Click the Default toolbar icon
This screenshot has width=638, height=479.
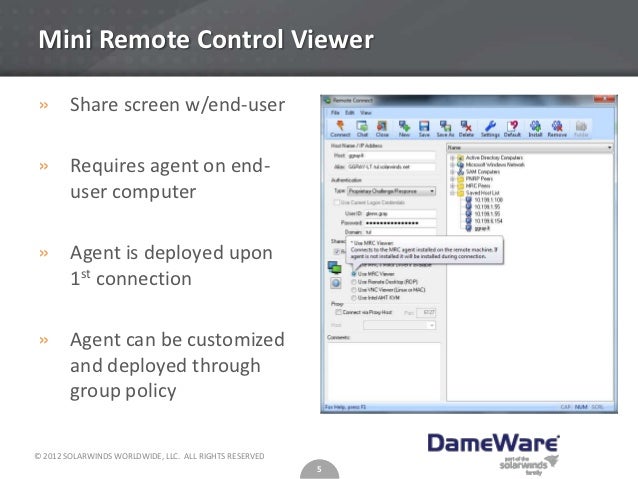512,129
